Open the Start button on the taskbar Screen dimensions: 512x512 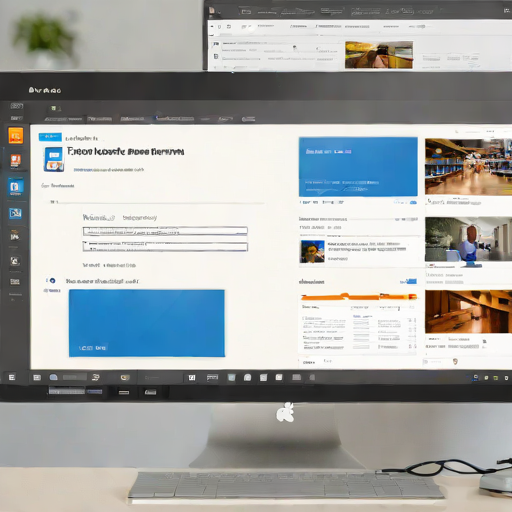pyautogui.click(x=12, y=377)
